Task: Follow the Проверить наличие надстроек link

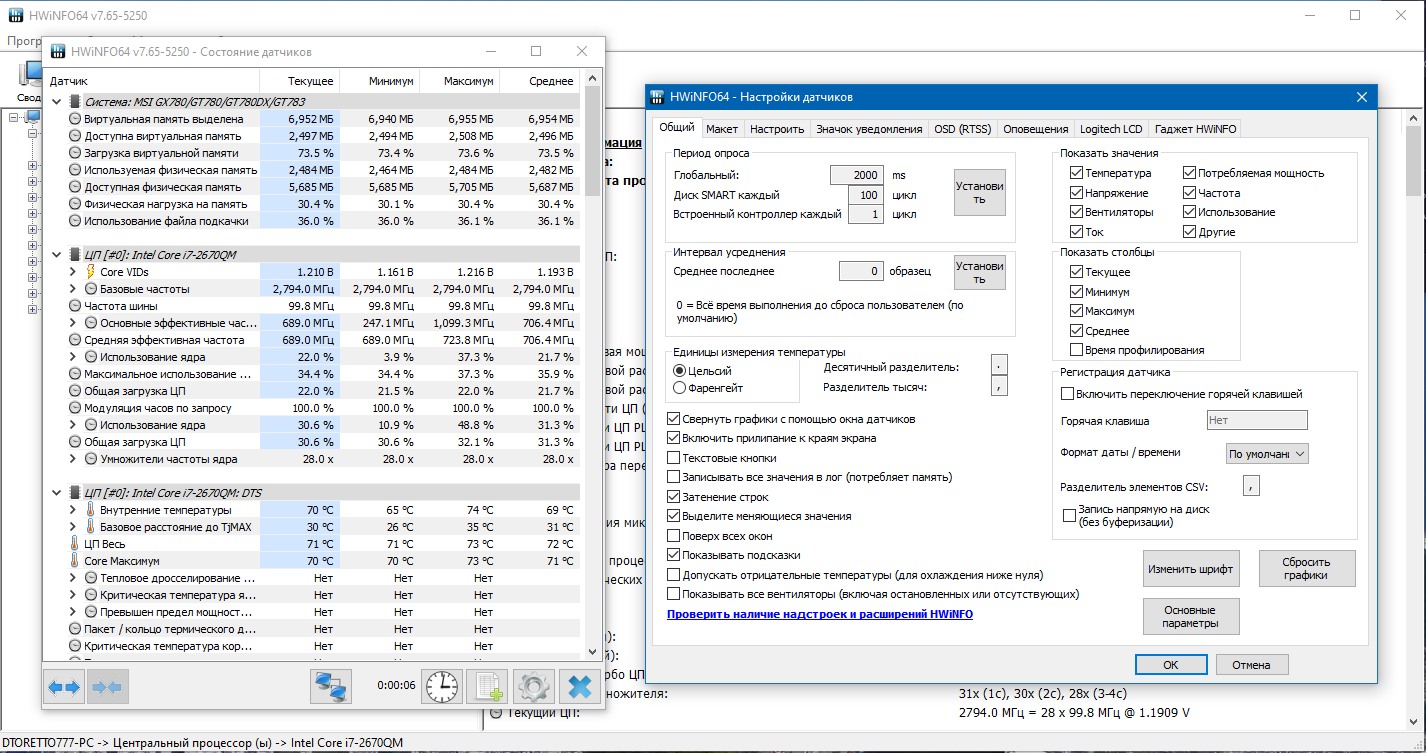Action: point(820,614)
